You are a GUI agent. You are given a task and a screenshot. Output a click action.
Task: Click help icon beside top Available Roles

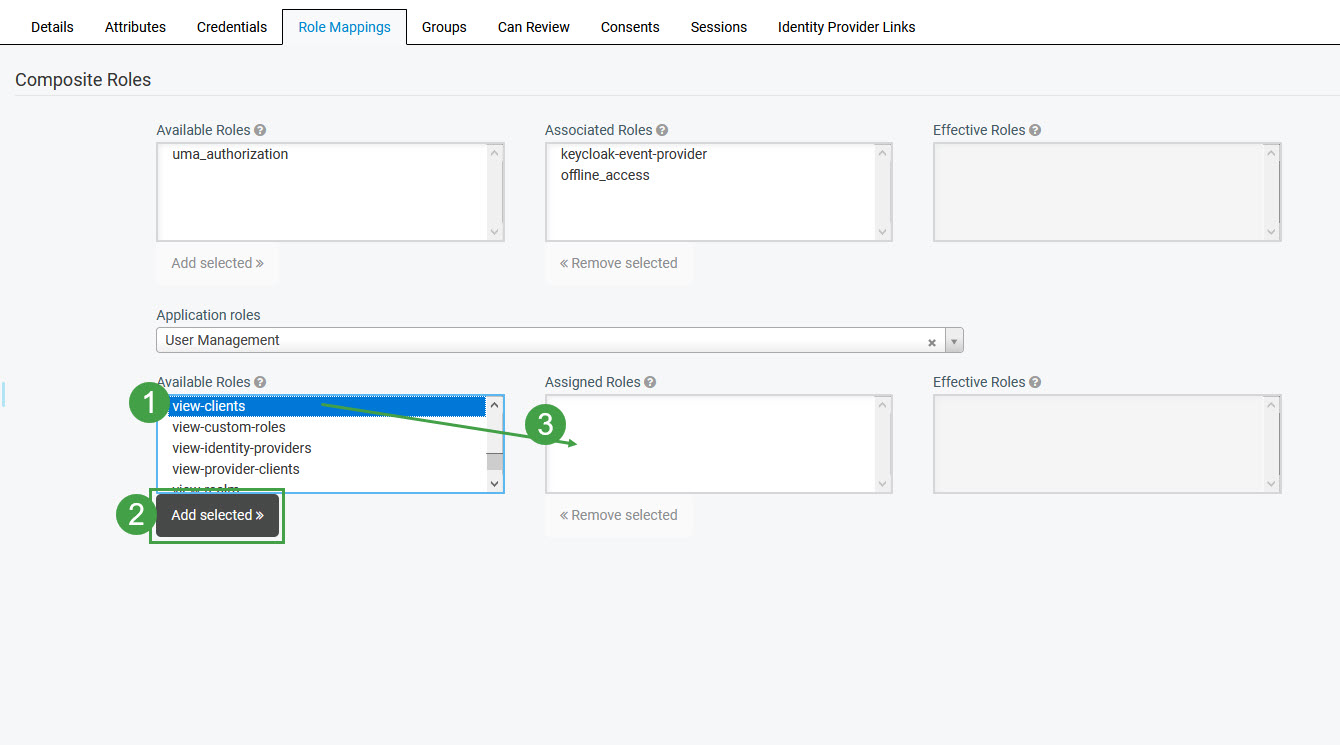pyautogui.click(x=260, y=130)
